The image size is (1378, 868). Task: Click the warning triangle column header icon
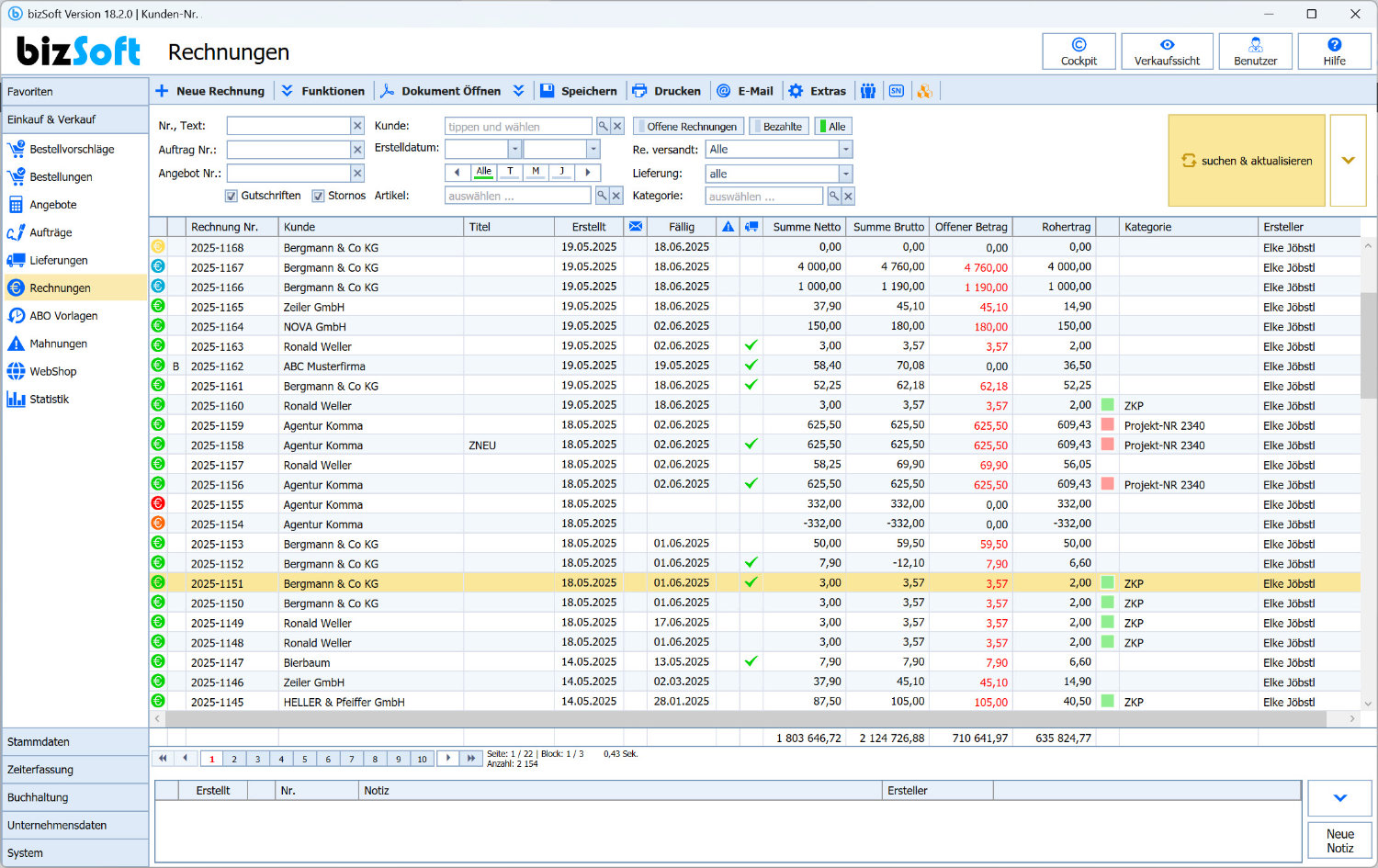click(x=729, y=226)
